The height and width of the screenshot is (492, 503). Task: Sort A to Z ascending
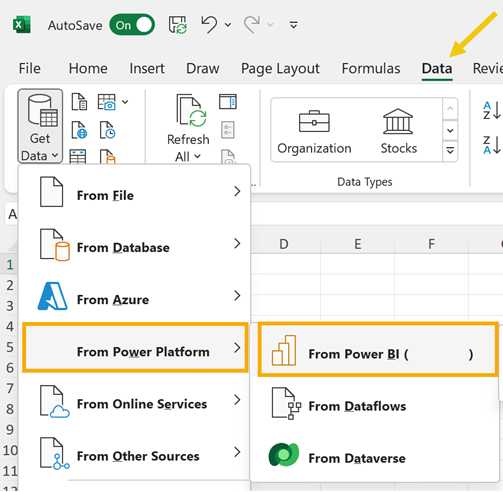tap(492, 110)
